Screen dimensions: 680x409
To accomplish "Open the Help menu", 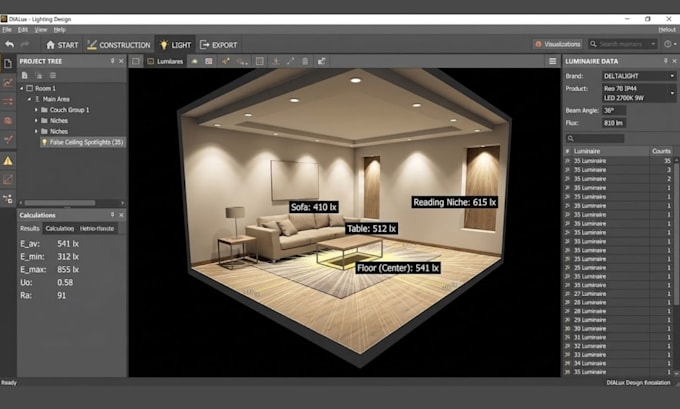I will pos(59,29).
